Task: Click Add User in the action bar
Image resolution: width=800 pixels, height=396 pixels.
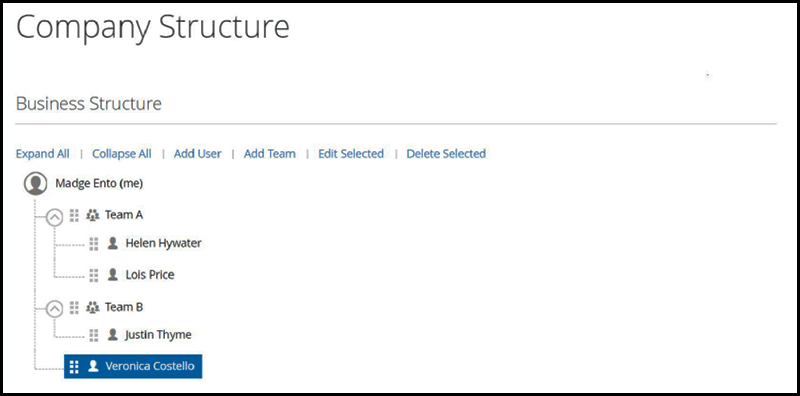Action: tap(197, 154)
